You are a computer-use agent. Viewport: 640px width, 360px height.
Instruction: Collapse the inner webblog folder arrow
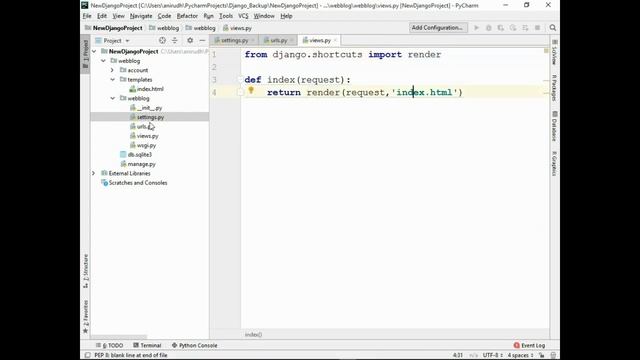pyautogui.click(x=113, y=98)
